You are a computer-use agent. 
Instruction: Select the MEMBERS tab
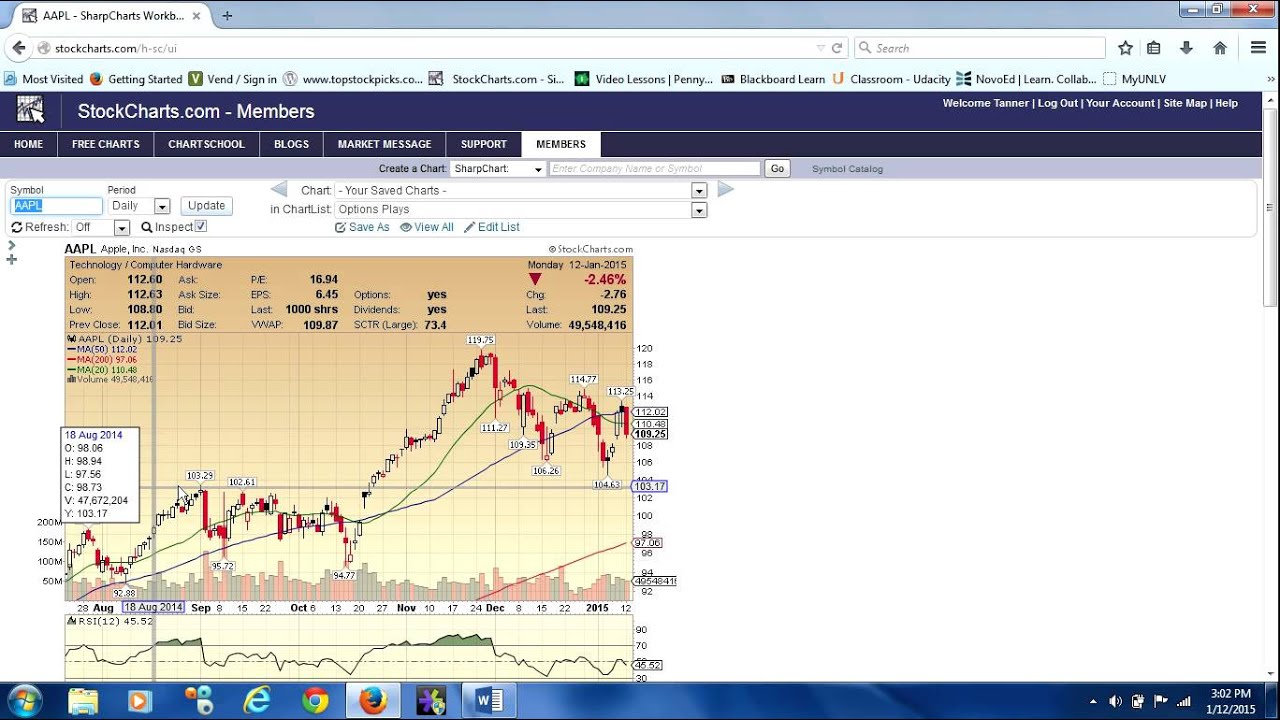[x=561, y=144]
